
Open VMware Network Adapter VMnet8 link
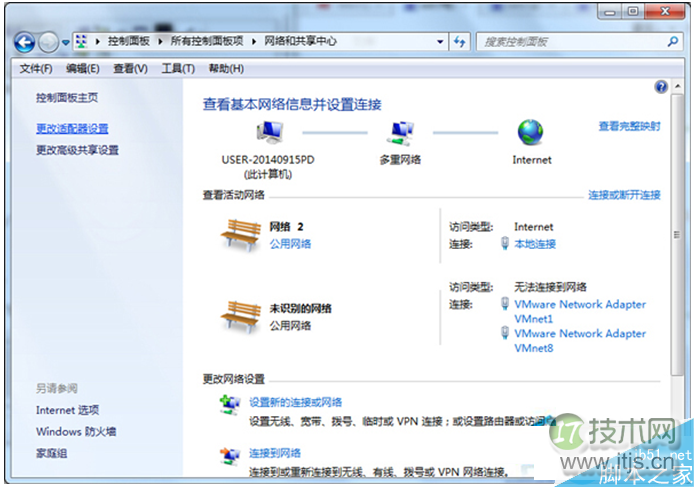coord(580,340)
